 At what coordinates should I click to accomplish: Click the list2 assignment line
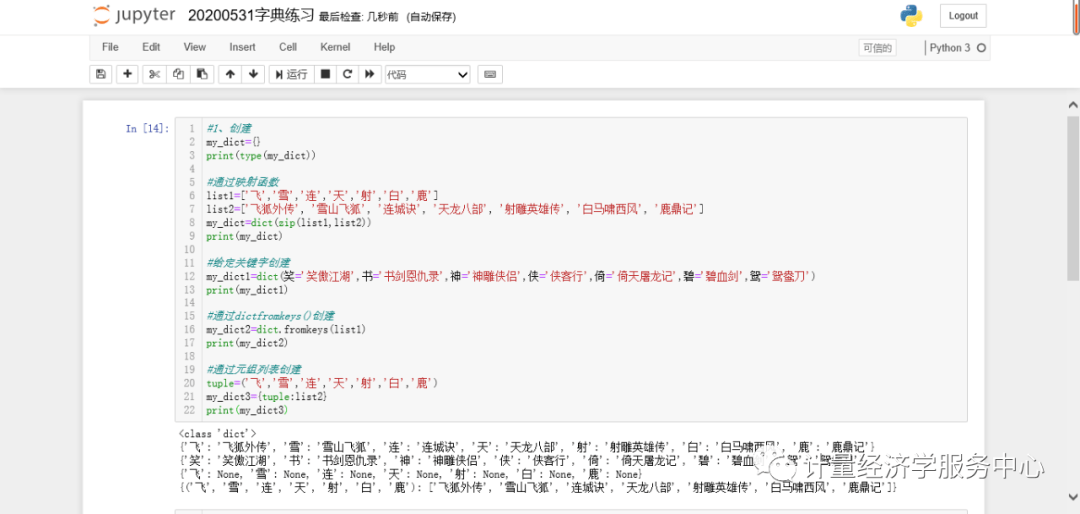pos(455,209)
